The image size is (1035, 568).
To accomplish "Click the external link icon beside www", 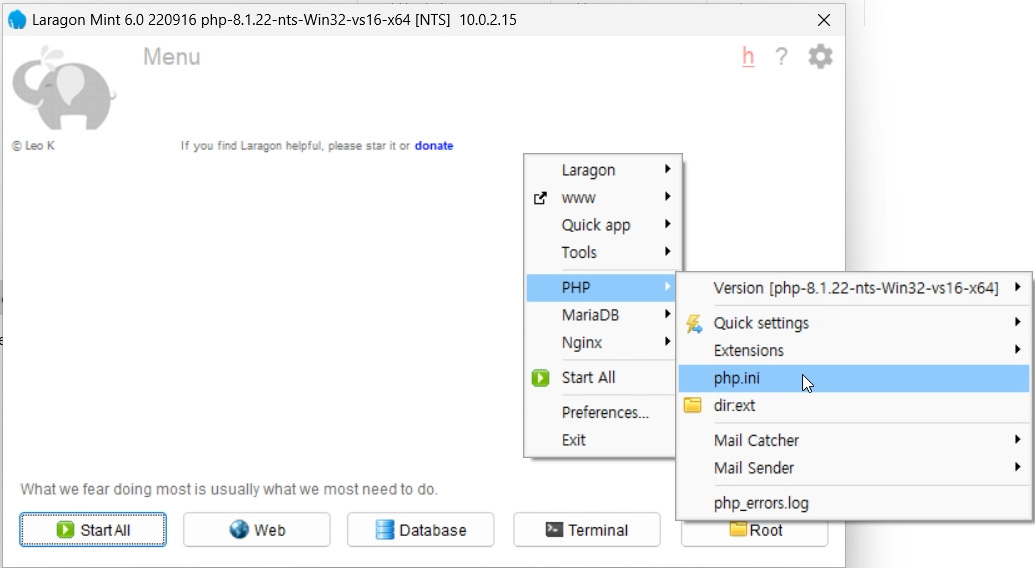I will (x=540, y=198).
